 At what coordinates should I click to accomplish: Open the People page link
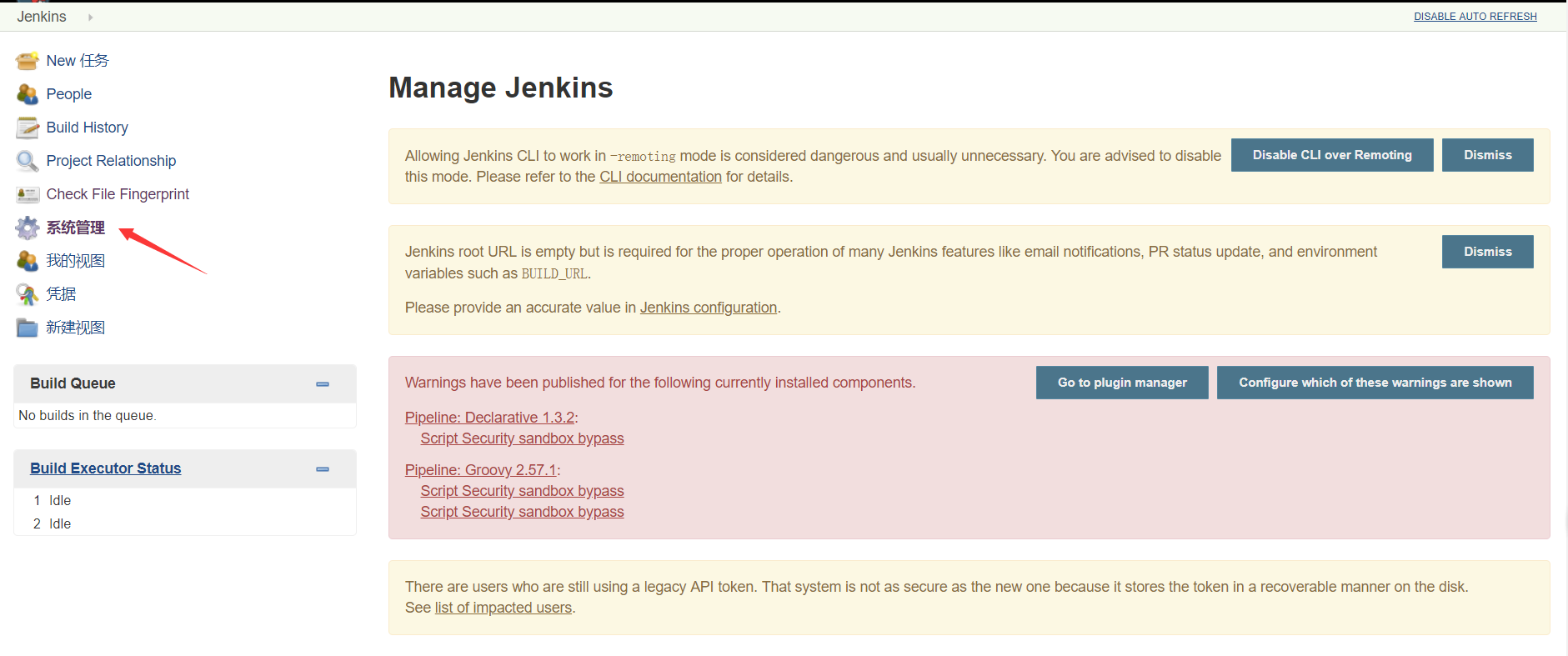pyautogui.click(x=69, y=94)
